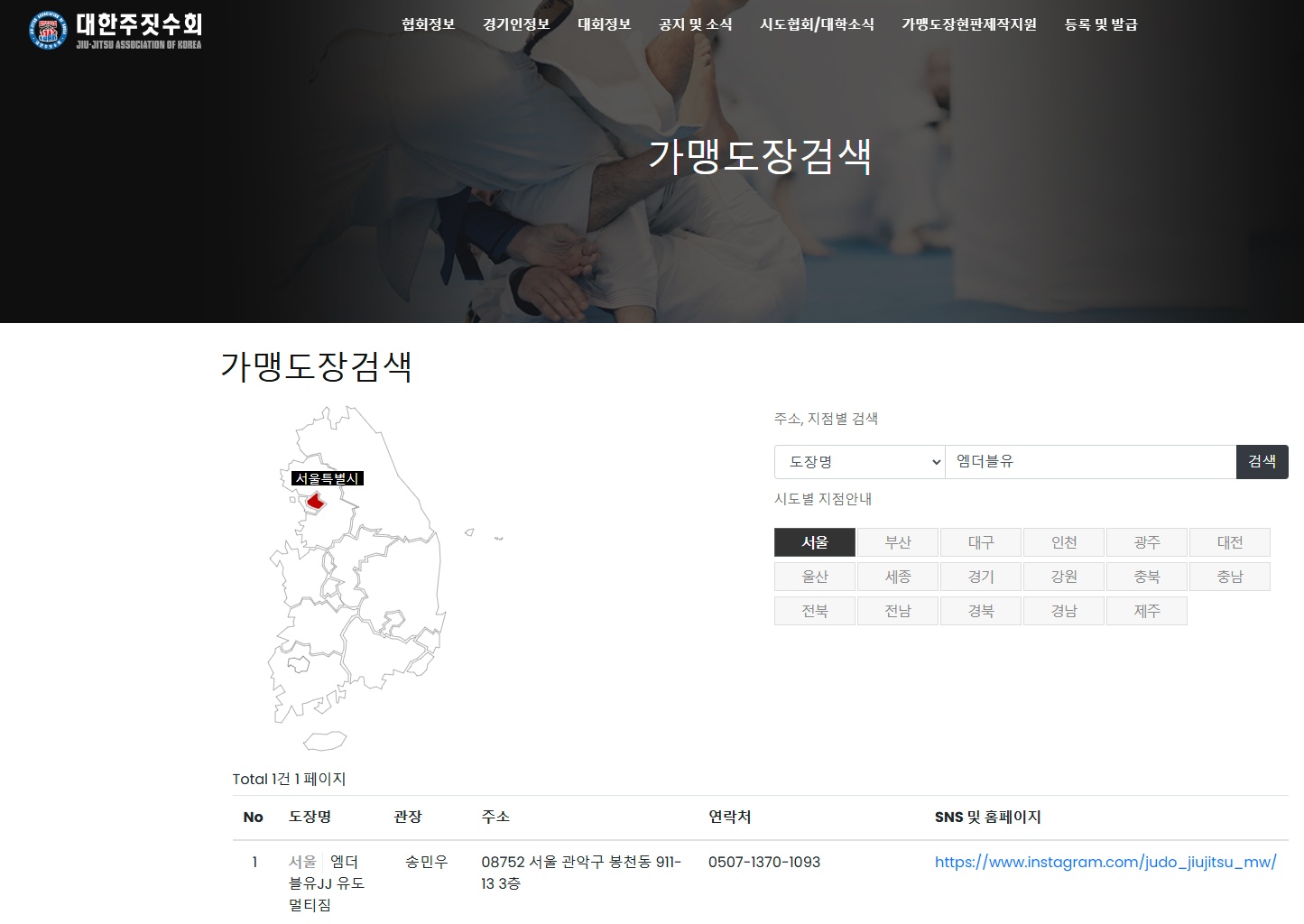Screen dimensions: 1304x924
Task: Open the judo_jiujitsu_mw Instagram link
Action: pyautogui.click(x=1105, y=862)
